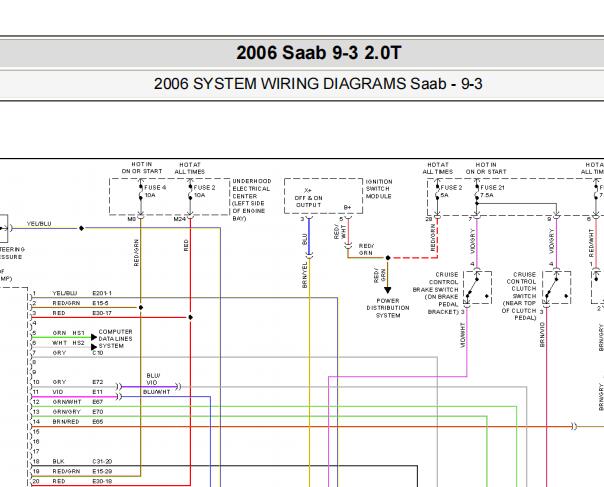Click the 'CRUISE CONTROL BRAKE SWITCH' label
This screenshot has height=487, width=604.
436,282
